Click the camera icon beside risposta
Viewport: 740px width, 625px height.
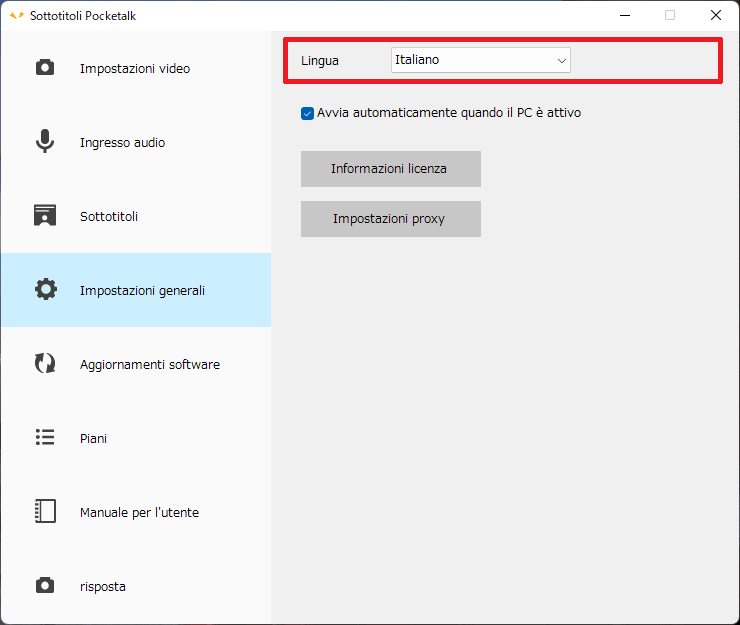45,586
